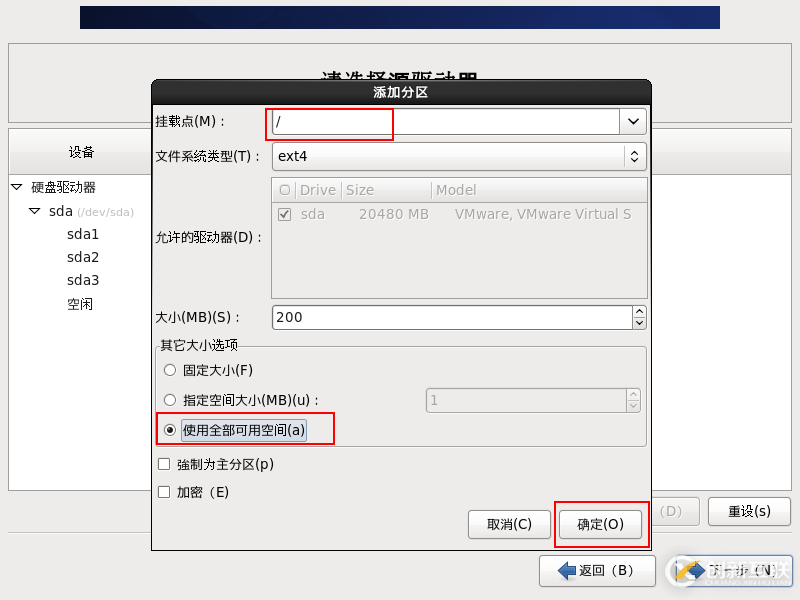Select the 空闲 free space entry
Screen dimensions: 800x600
[80, 303]
